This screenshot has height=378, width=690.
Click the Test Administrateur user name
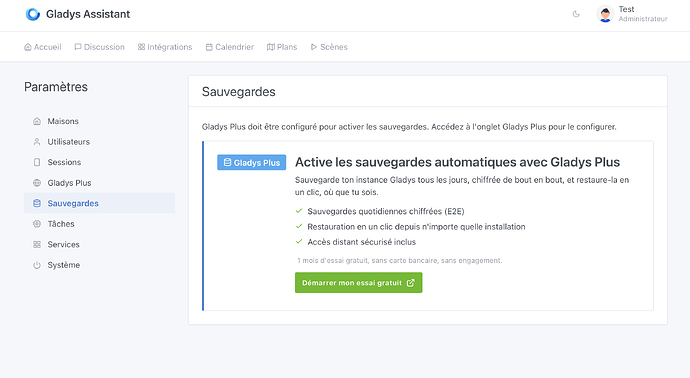[643, 14]
